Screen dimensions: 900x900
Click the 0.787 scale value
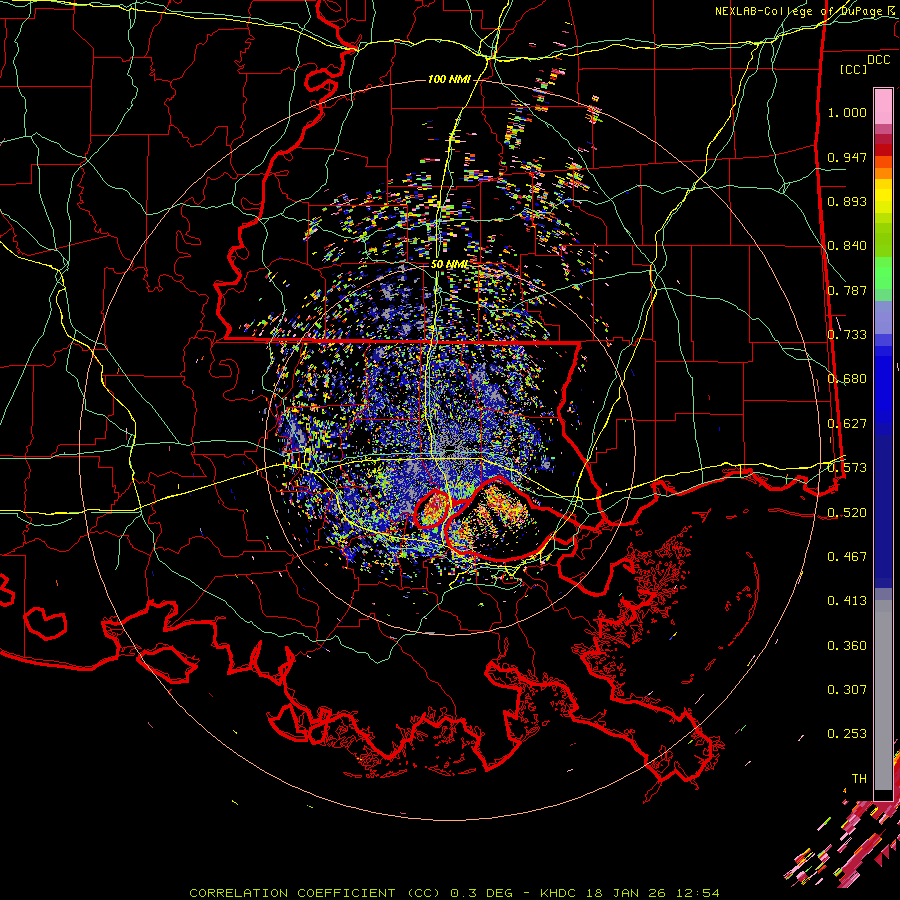847,290
